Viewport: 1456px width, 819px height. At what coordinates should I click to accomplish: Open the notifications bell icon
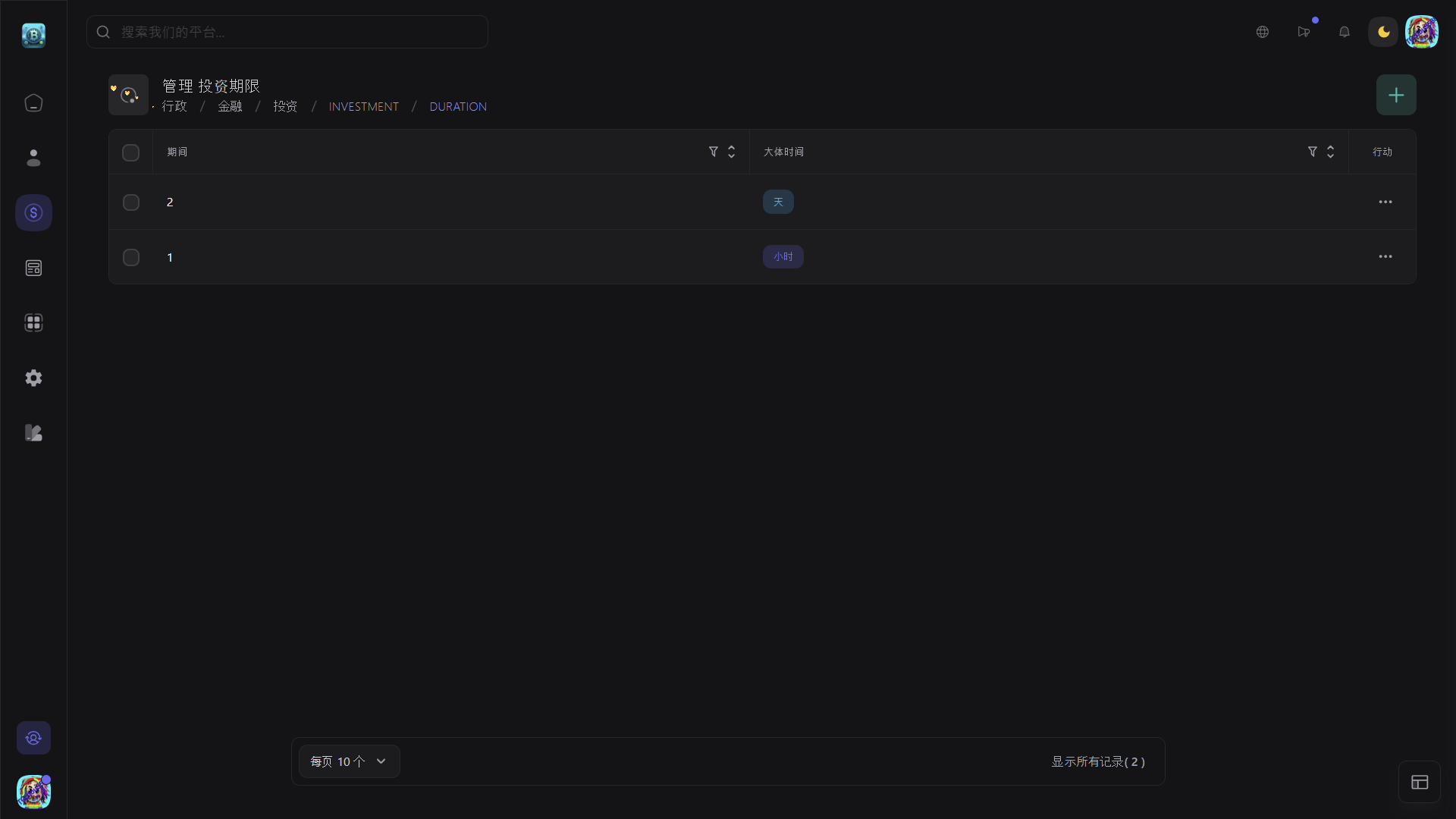(x=1345, y=32)
